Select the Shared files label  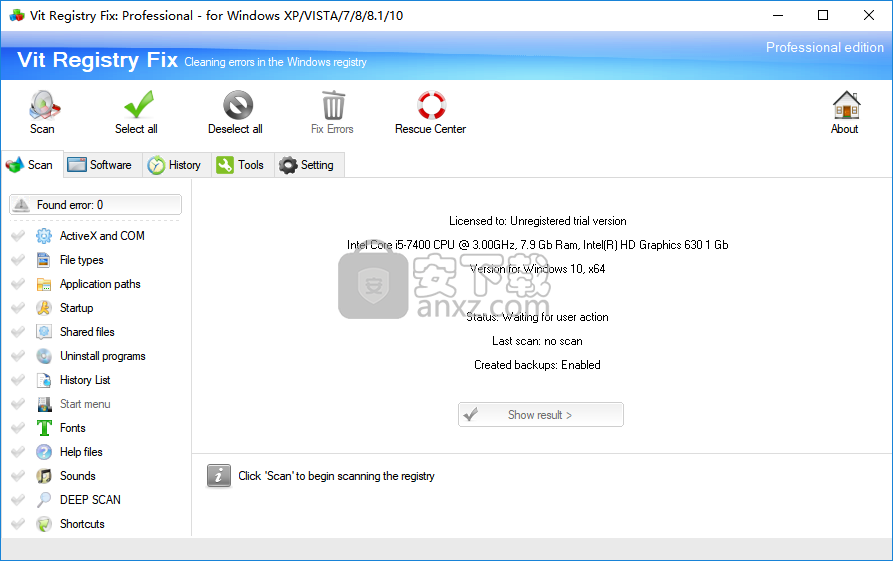87,331
